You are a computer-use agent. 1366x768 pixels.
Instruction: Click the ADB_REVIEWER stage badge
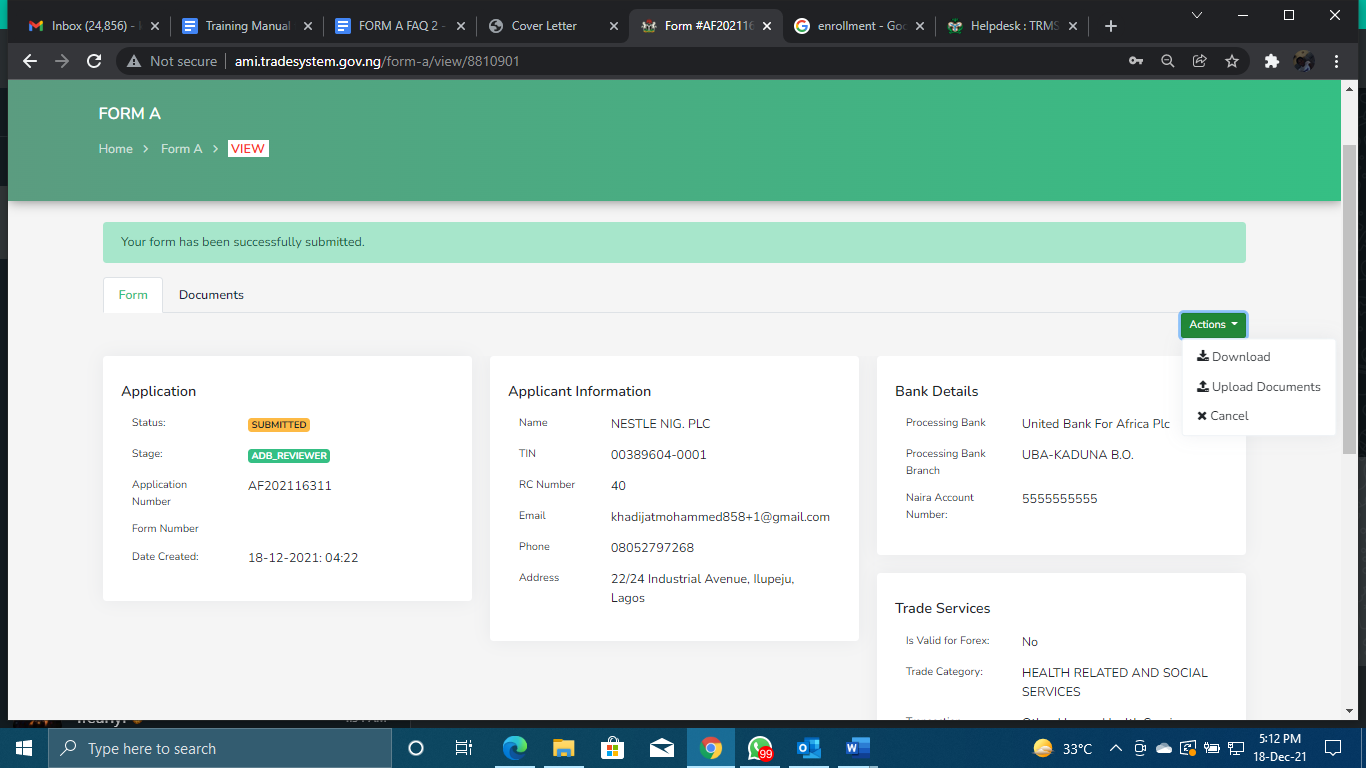(x=289, y=456)
